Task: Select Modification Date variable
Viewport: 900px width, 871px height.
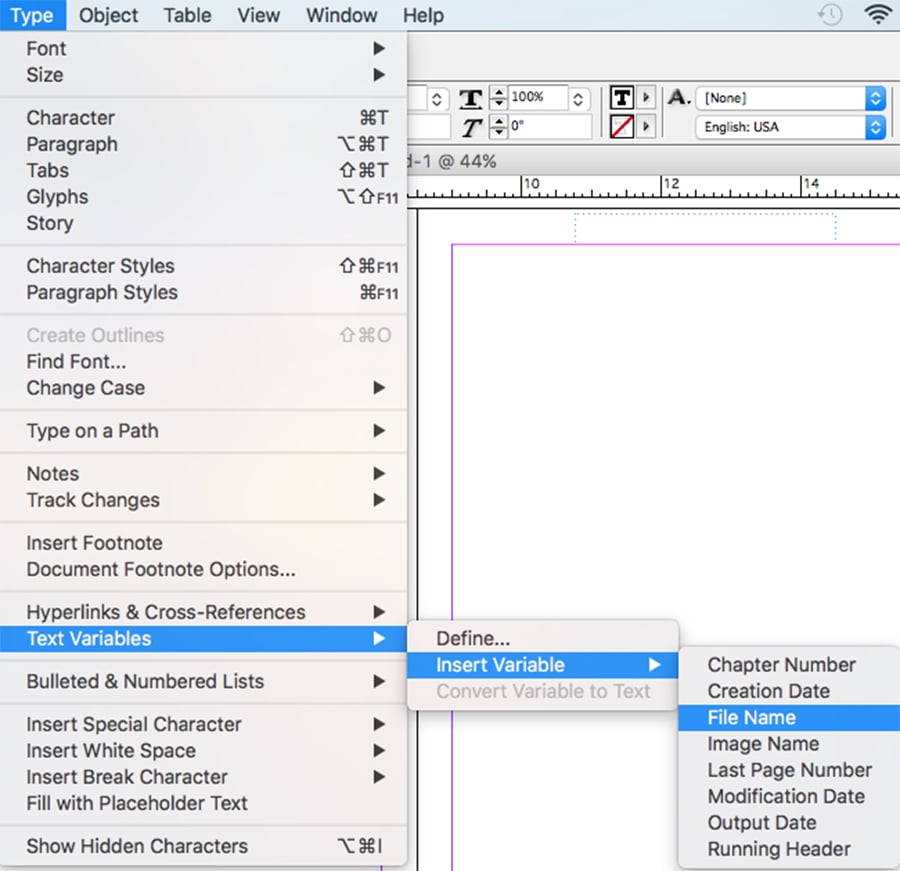Action: [x=785, y=797]
